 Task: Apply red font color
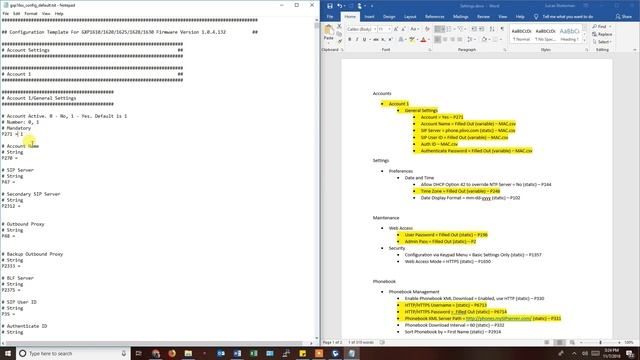click(423, 40)
